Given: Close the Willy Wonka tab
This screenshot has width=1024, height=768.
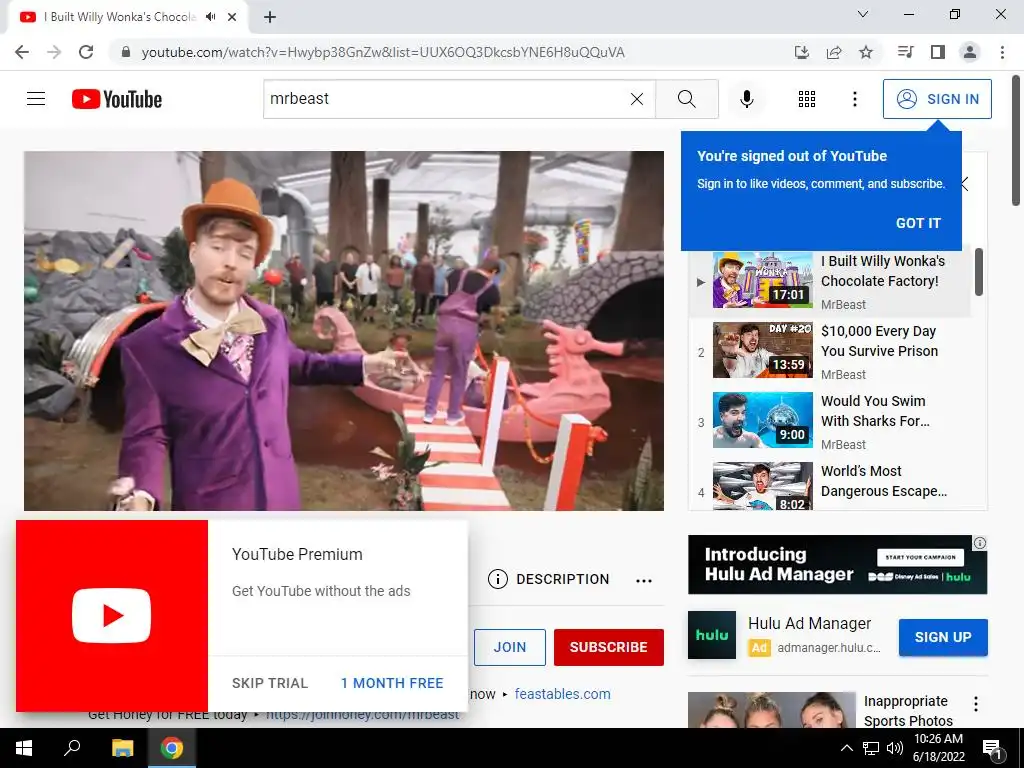Looking at the screenshot, I should point(232,17).
